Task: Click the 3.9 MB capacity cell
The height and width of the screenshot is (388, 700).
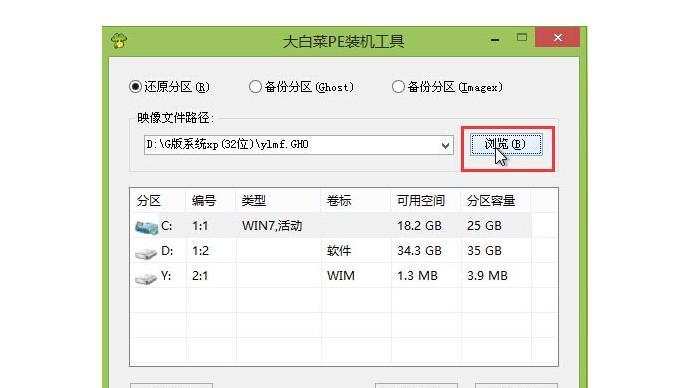Action: (487, 276)
